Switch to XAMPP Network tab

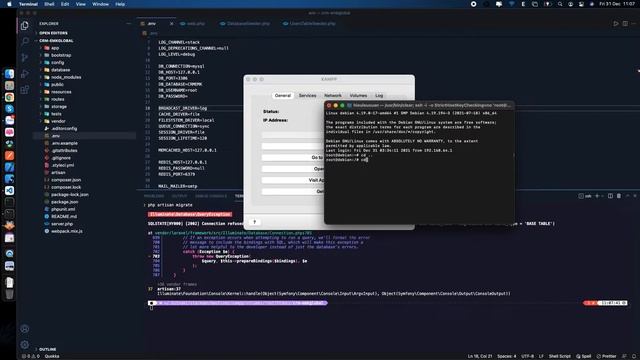coord(333,96)
